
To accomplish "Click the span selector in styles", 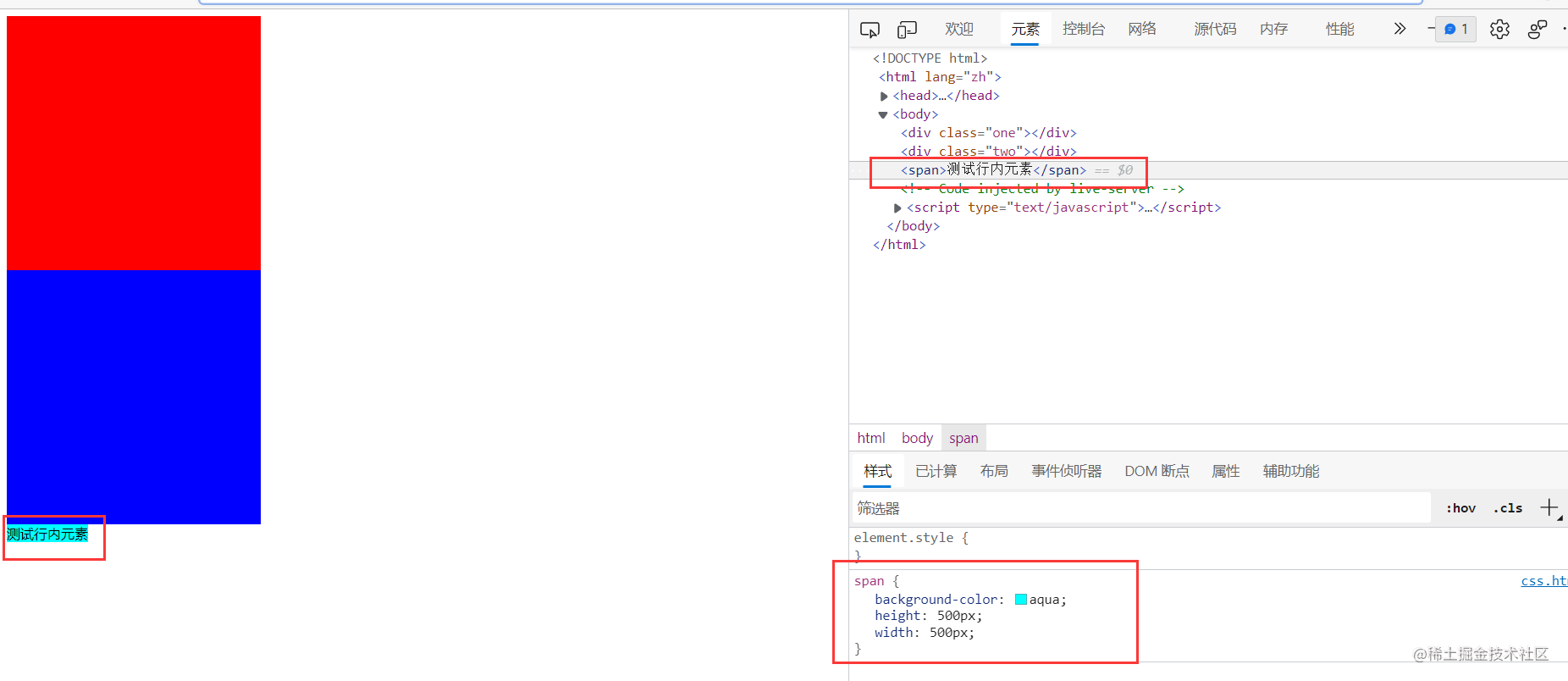I will (x=869, y=581).
